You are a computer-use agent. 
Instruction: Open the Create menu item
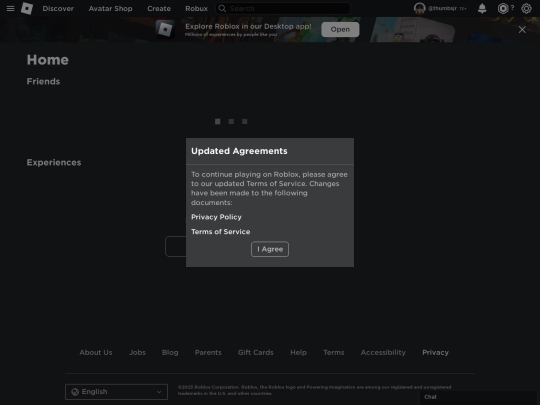coord(159,9)
